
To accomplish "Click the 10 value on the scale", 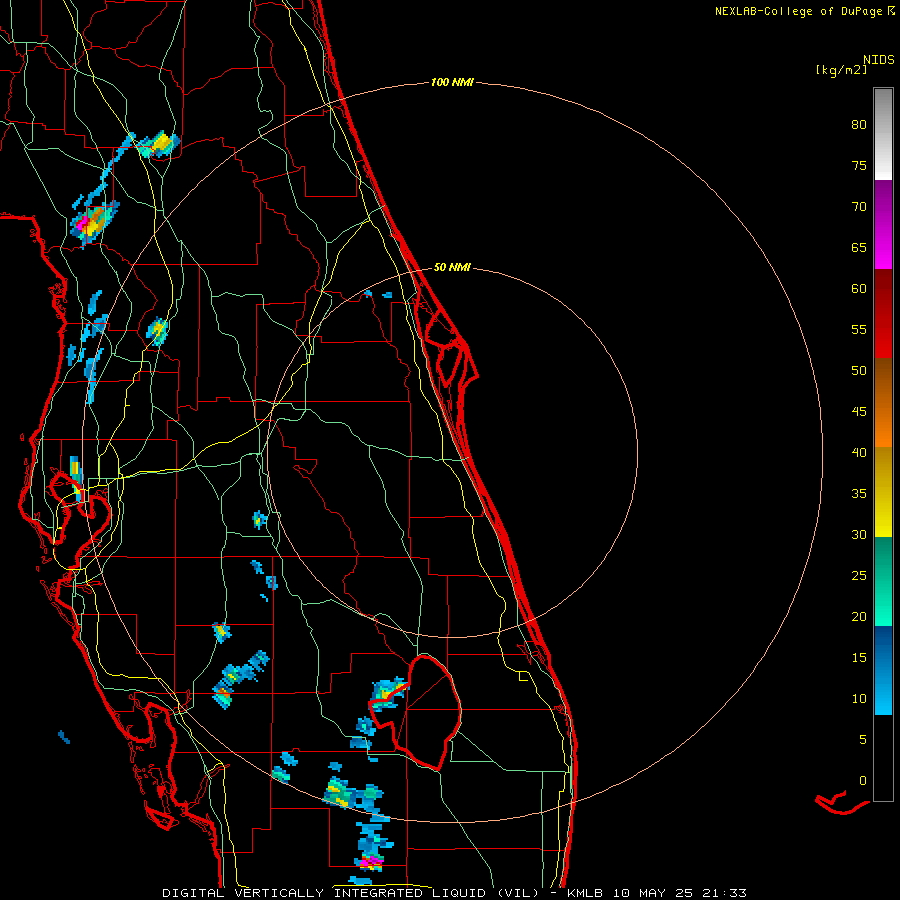I will (859, 699).
